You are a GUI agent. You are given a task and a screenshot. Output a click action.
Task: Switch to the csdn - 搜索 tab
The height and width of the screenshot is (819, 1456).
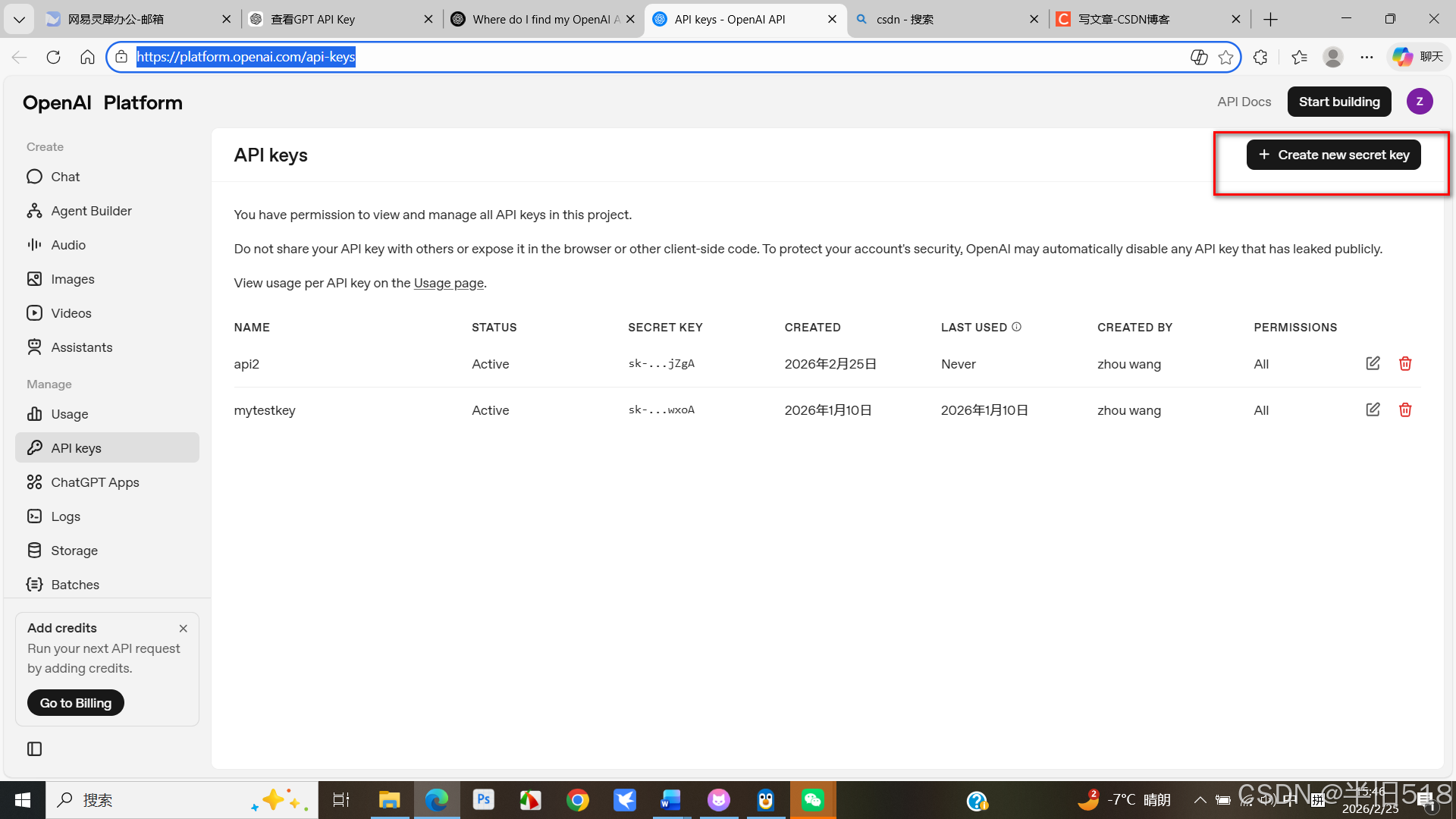coord(947,19)
